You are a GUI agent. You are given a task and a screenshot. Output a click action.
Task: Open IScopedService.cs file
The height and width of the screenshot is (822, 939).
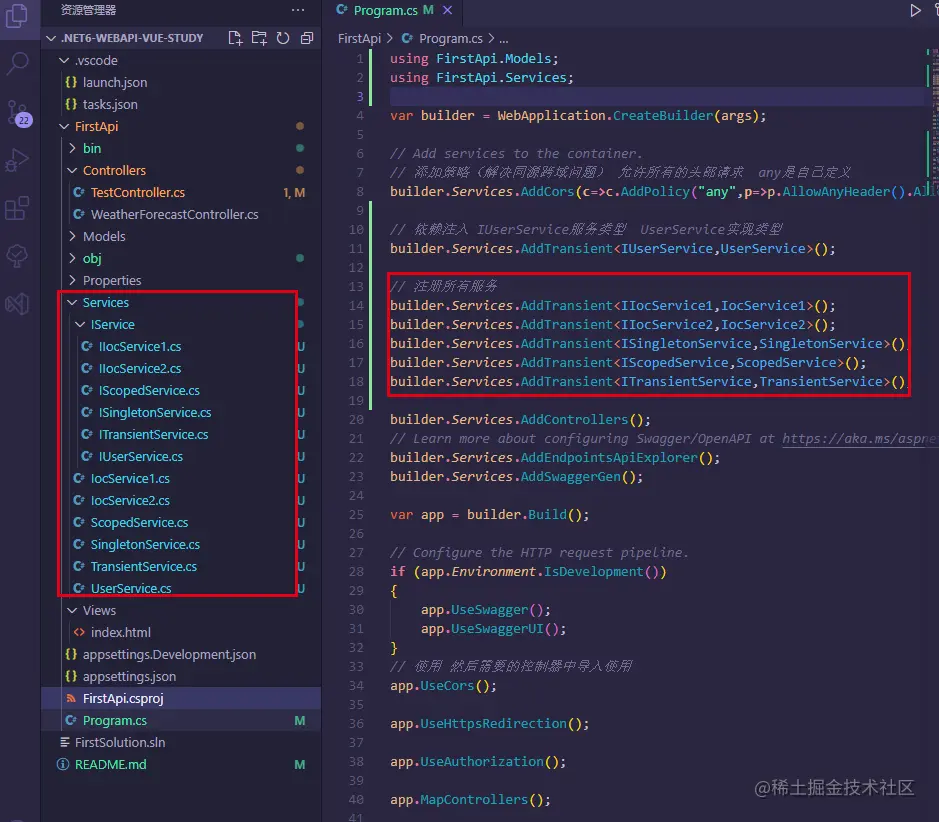(181, 390)
